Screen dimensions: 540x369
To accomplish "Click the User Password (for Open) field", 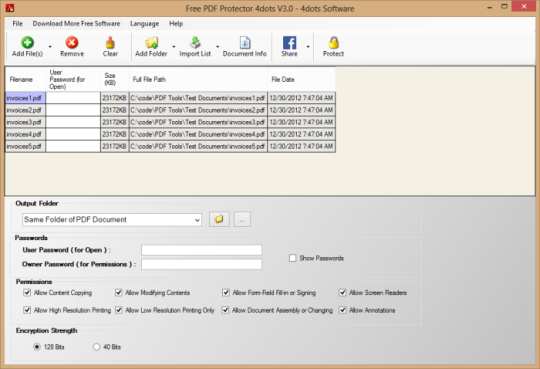I will [x=201, y=250].
